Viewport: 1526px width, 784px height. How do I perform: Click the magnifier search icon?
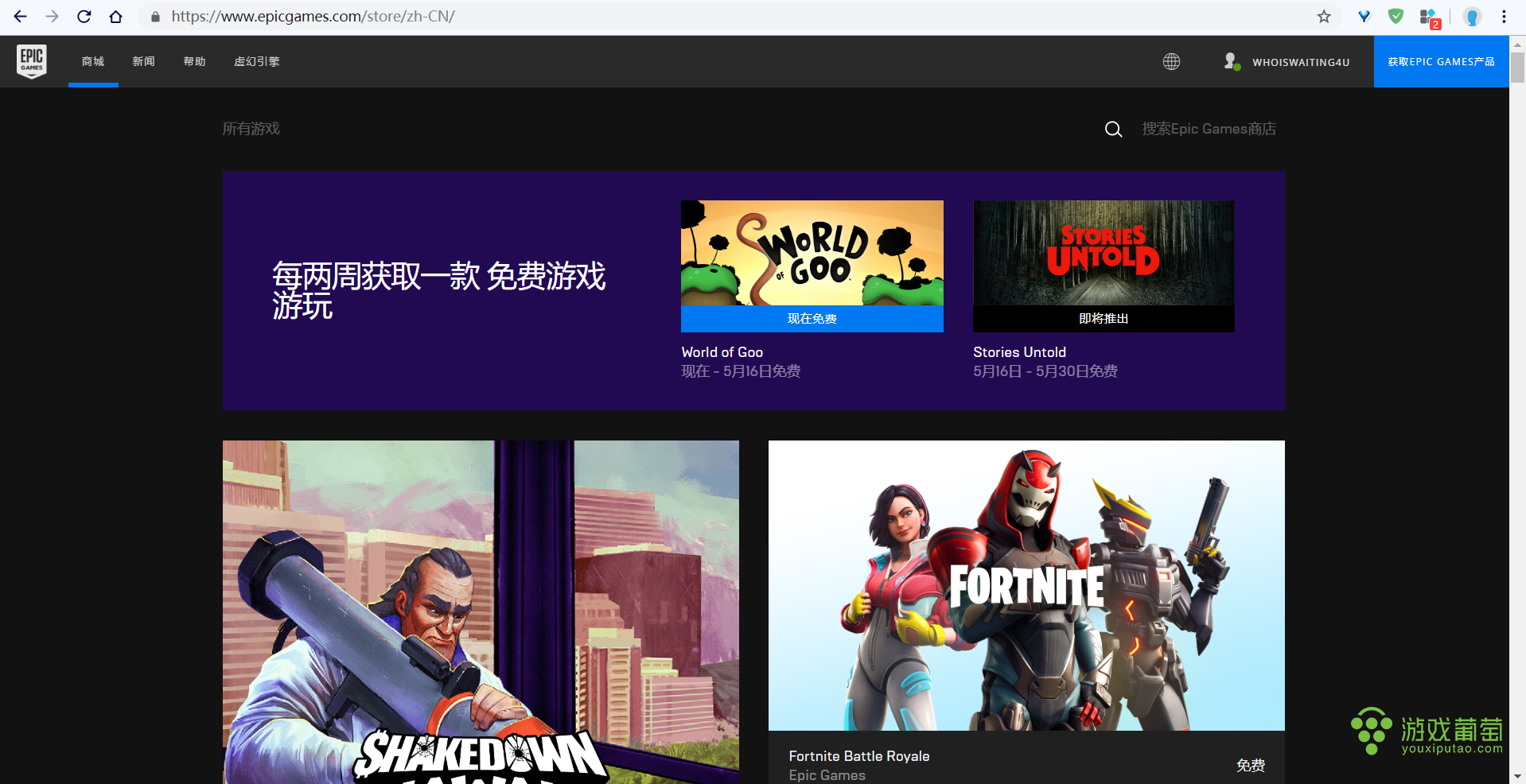click(1113, 129)
